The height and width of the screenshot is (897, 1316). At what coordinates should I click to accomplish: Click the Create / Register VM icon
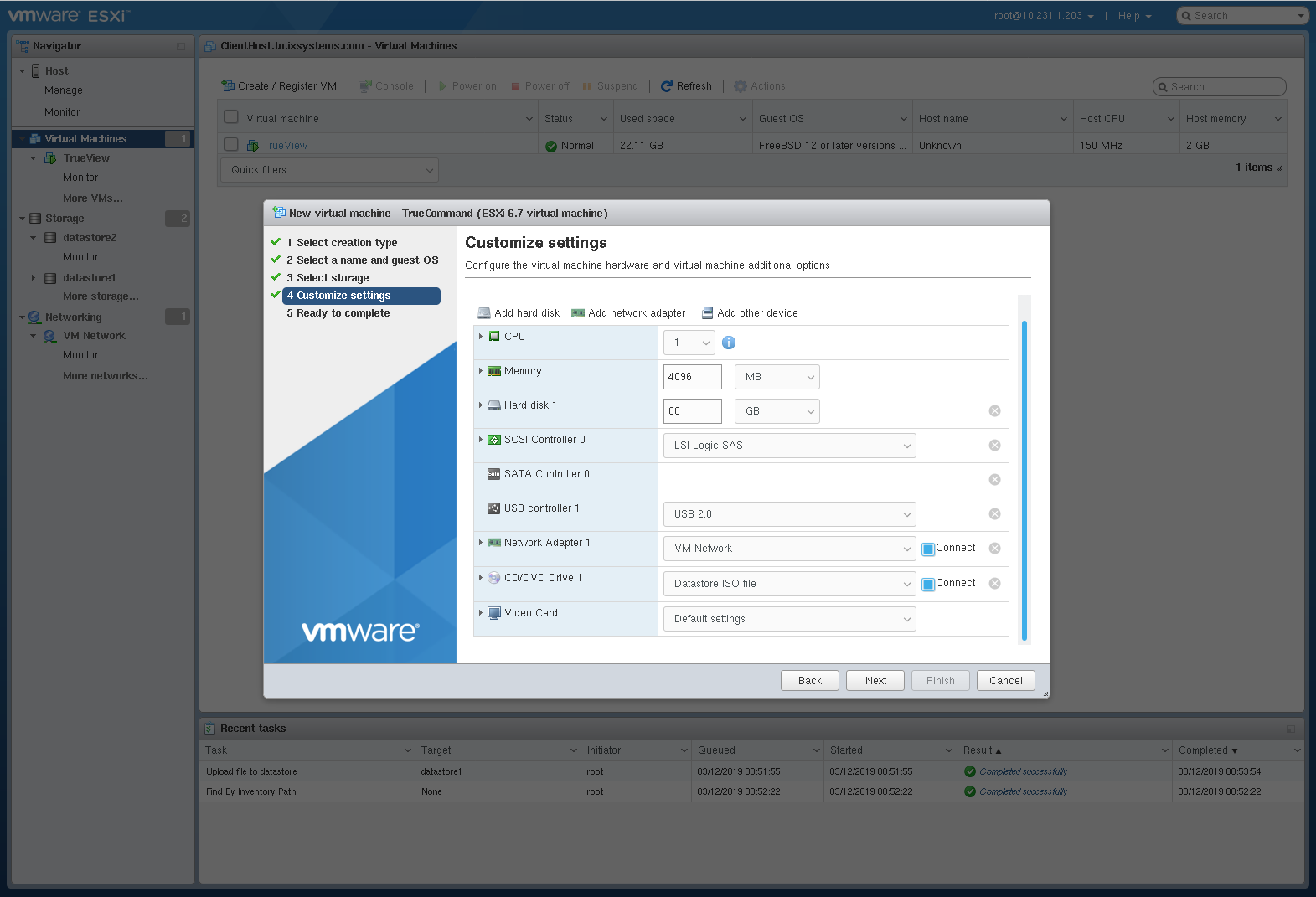228,85
